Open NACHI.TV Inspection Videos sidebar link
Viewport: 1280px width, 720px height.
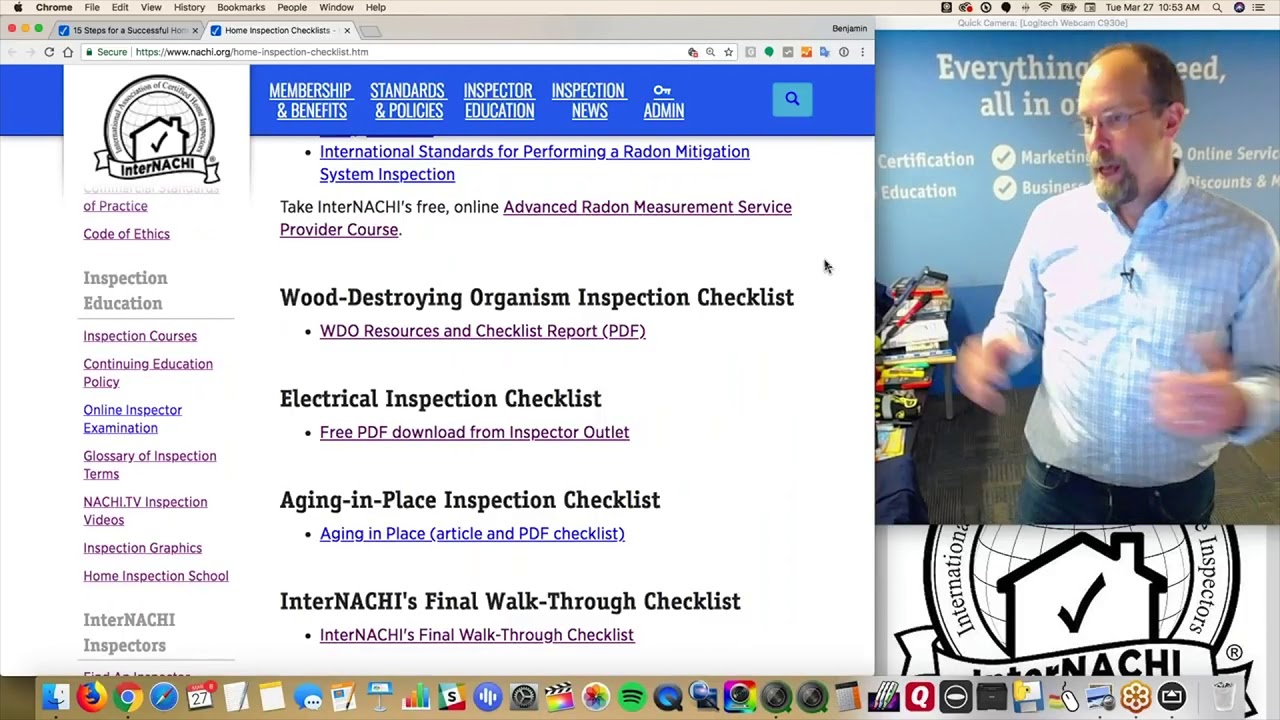coord(145,511)
